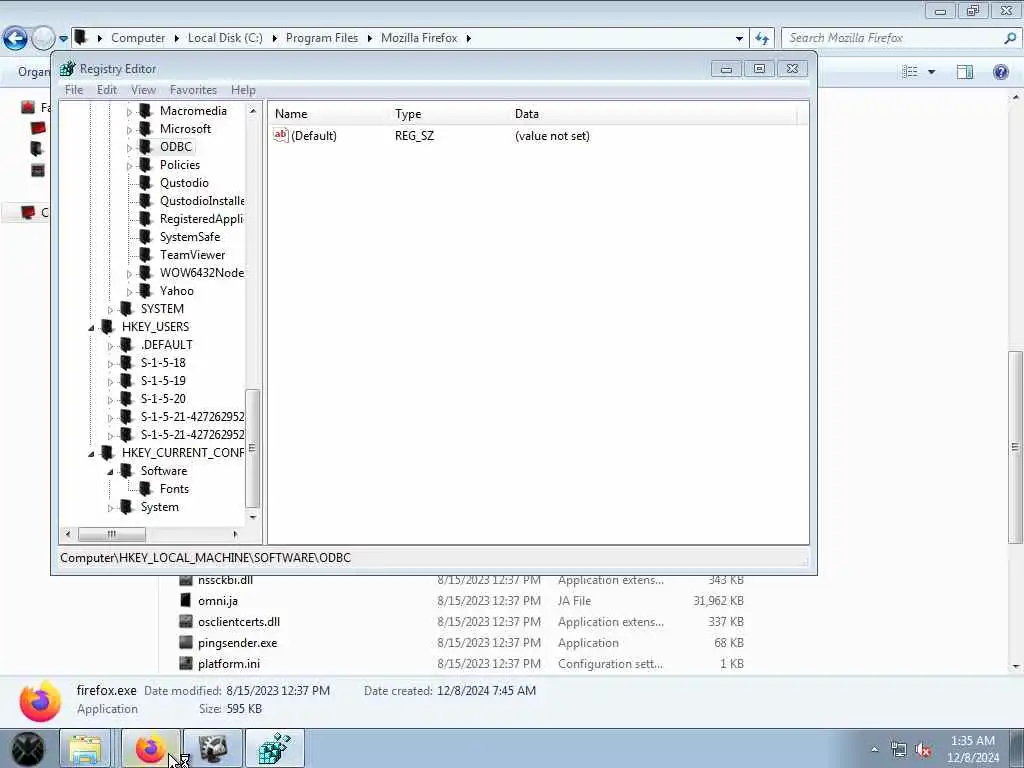Click the Registry Editor title bar icon
The height and width of the screenshot is (768, 1024).
pos(68,69)
